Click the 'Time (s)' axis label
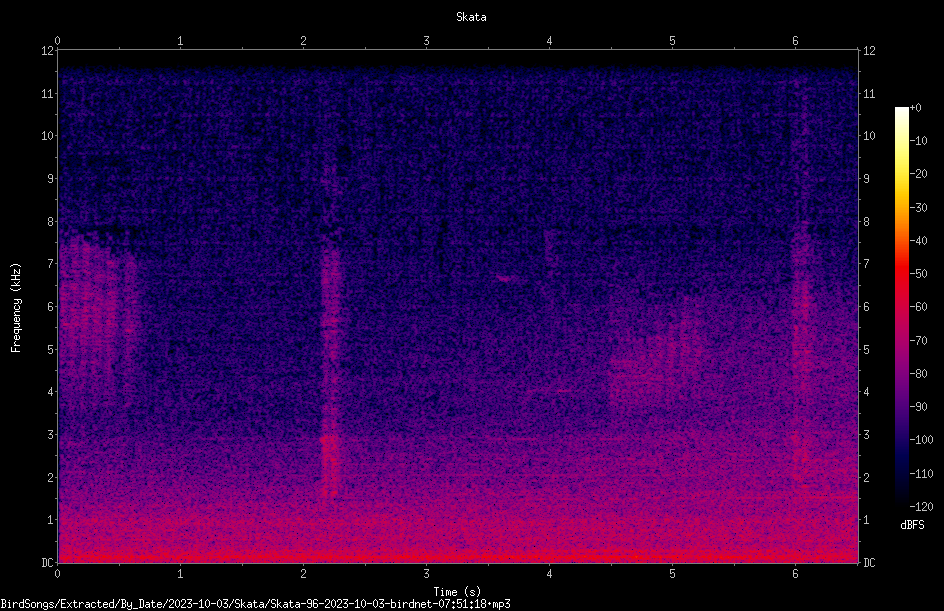The image size is (944, 611). (457, 592)
